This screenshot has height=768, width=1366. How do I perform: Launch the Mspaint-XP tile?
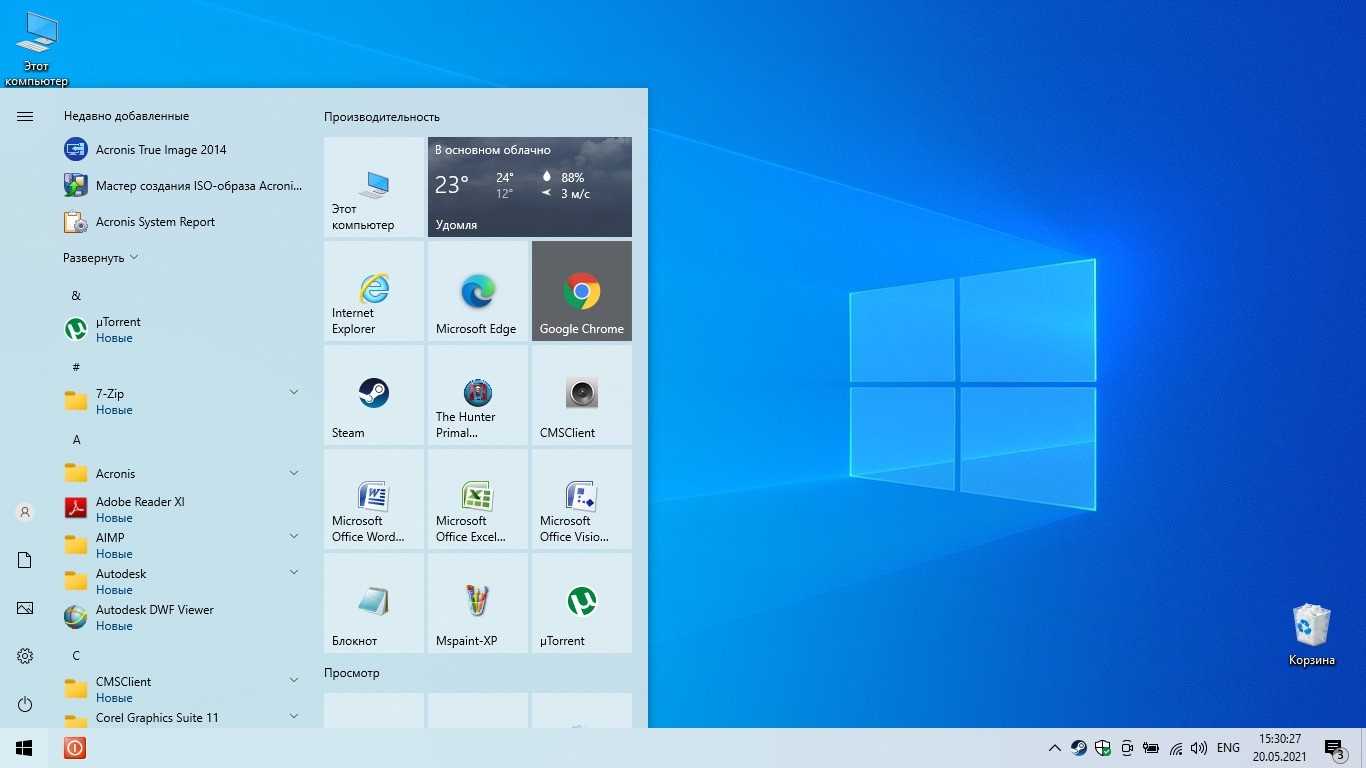coord(477,603)
